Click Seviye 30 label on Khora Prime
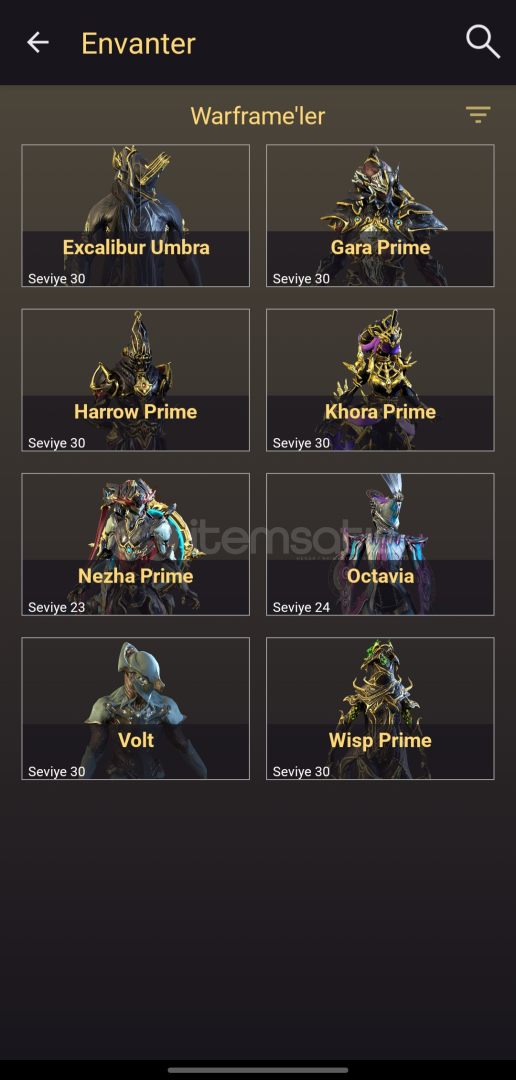The width and height of the screenshot is (516, 1080). tap(301, 443)
